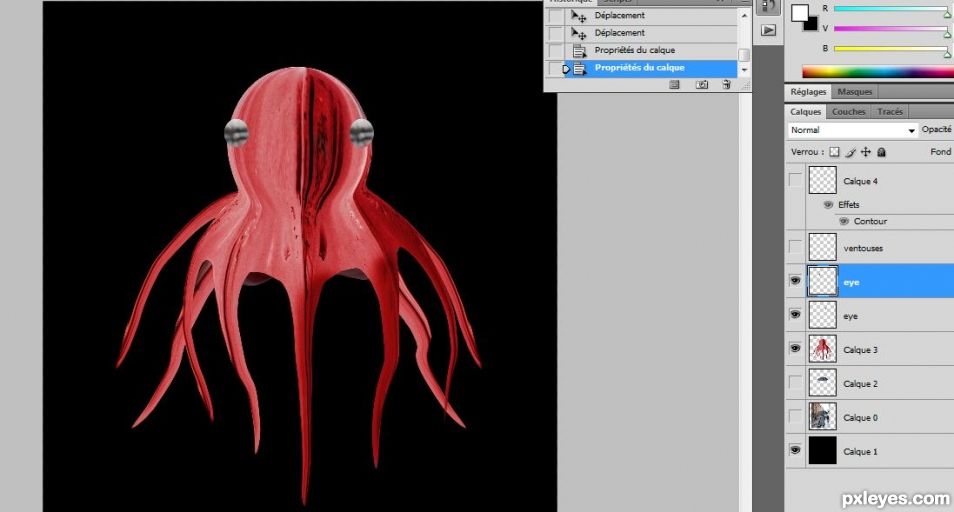
Task: Click the ventouses layer thumbnail
Action: click(823, 247)
